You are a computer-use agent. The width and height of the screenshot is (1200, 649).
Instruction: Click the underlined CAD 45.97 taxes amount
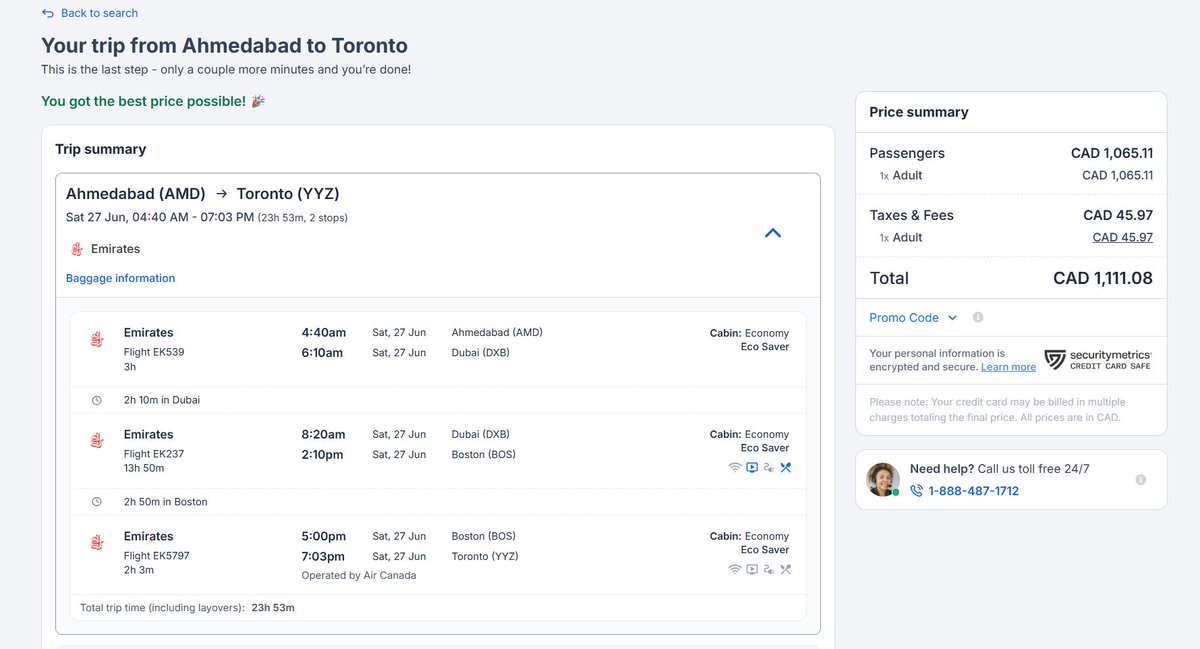pos(1123,238)
